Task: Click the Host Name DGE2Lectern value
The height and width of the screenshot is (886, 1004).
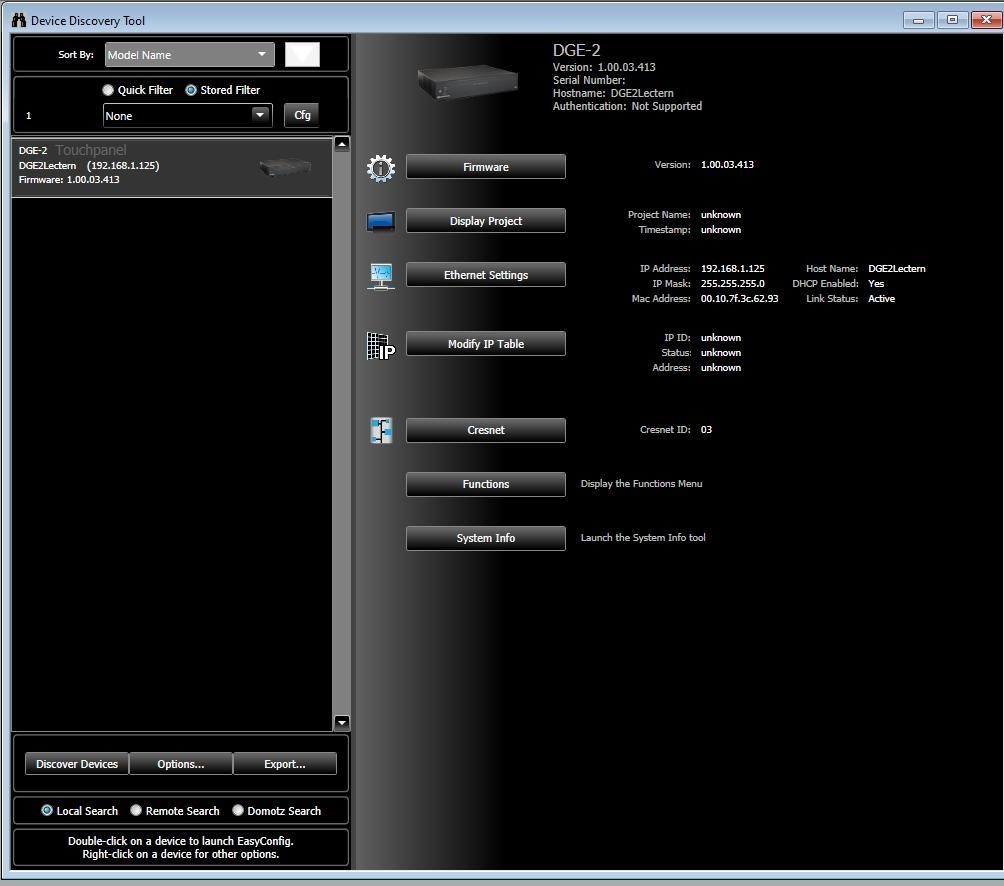Action: tap(896, 269)
